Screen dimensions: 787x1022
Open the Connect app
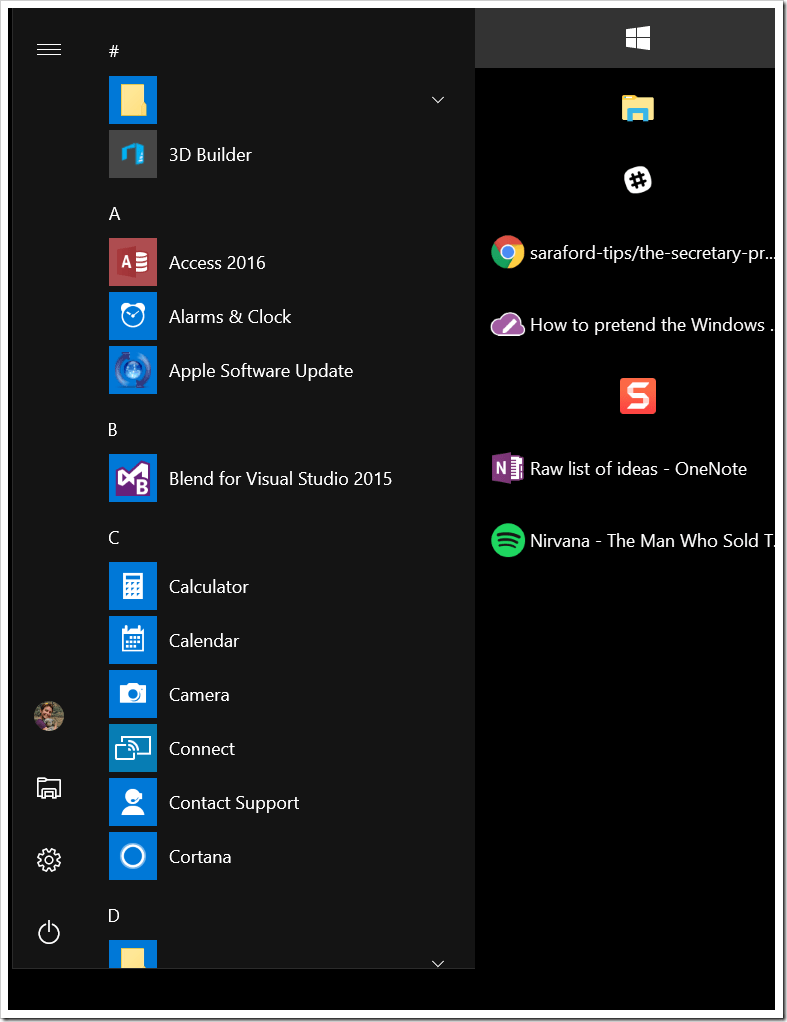201,748
